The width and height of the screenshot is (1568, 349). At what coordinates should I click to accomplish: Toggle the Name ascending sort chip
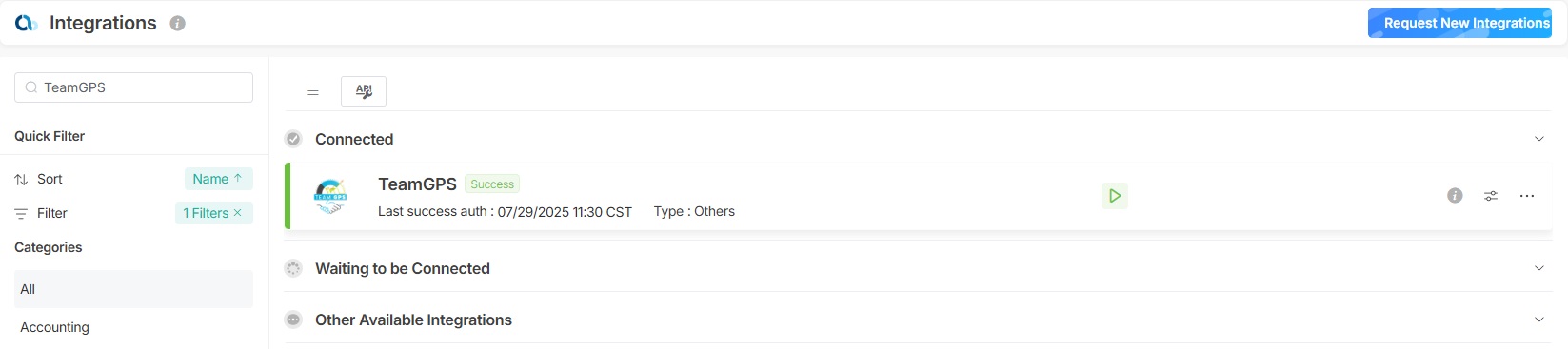click(x=218, y=179)
